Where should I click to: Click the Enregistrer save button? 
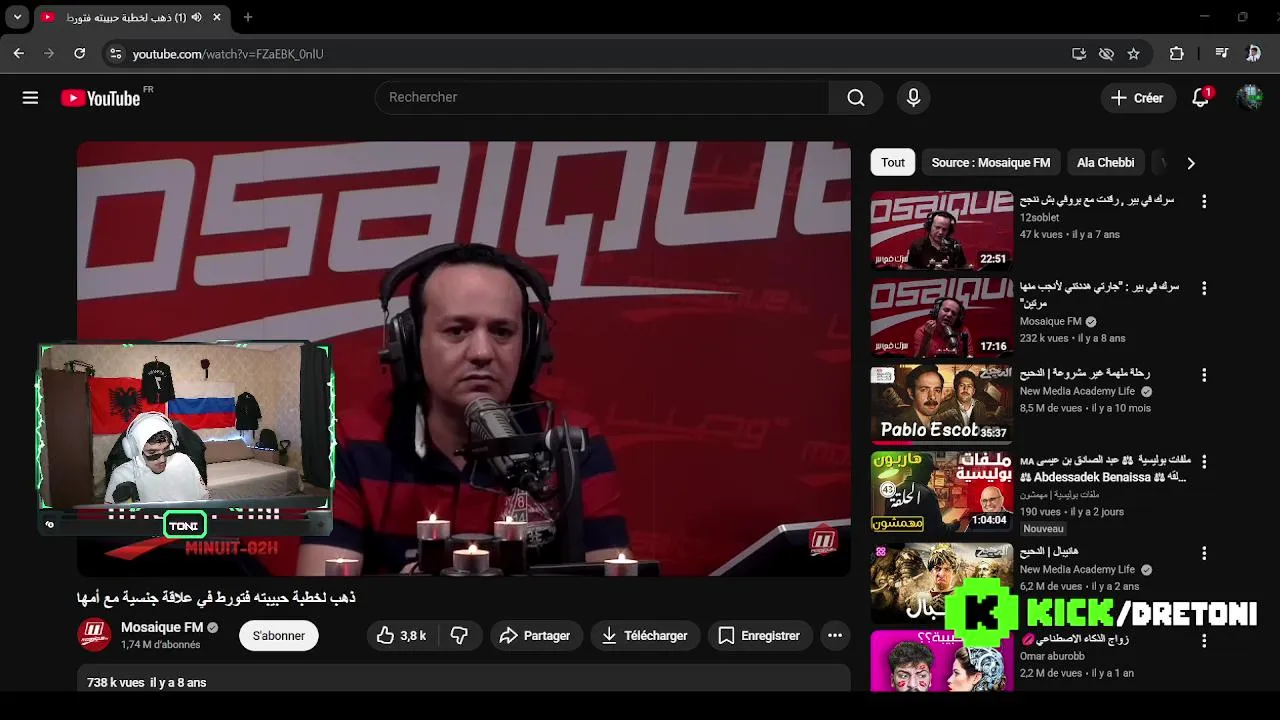coord(760,635)
